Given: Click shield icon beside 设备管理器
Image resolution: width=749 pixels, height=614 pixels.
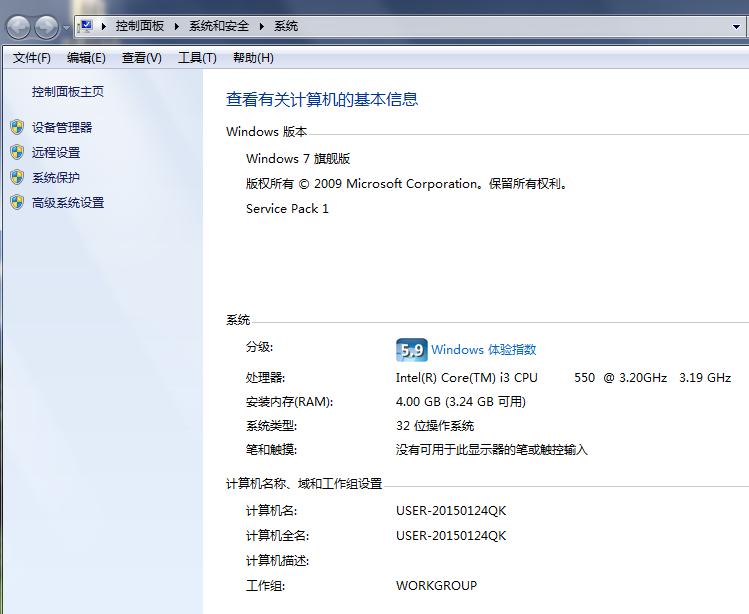Looking at the screenshot, I should [17, 127].
